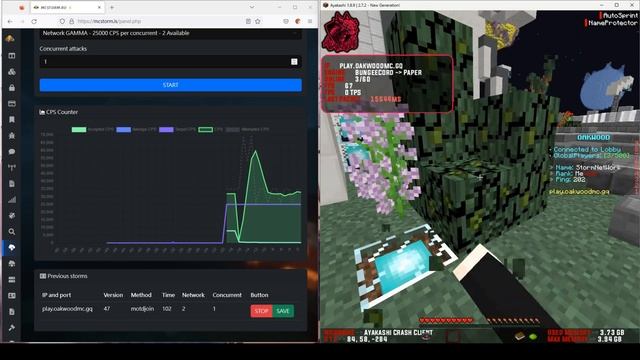The image size is (640, 360).
Task: Select the credit card icon in sidebar
Action: coord(12,104)
